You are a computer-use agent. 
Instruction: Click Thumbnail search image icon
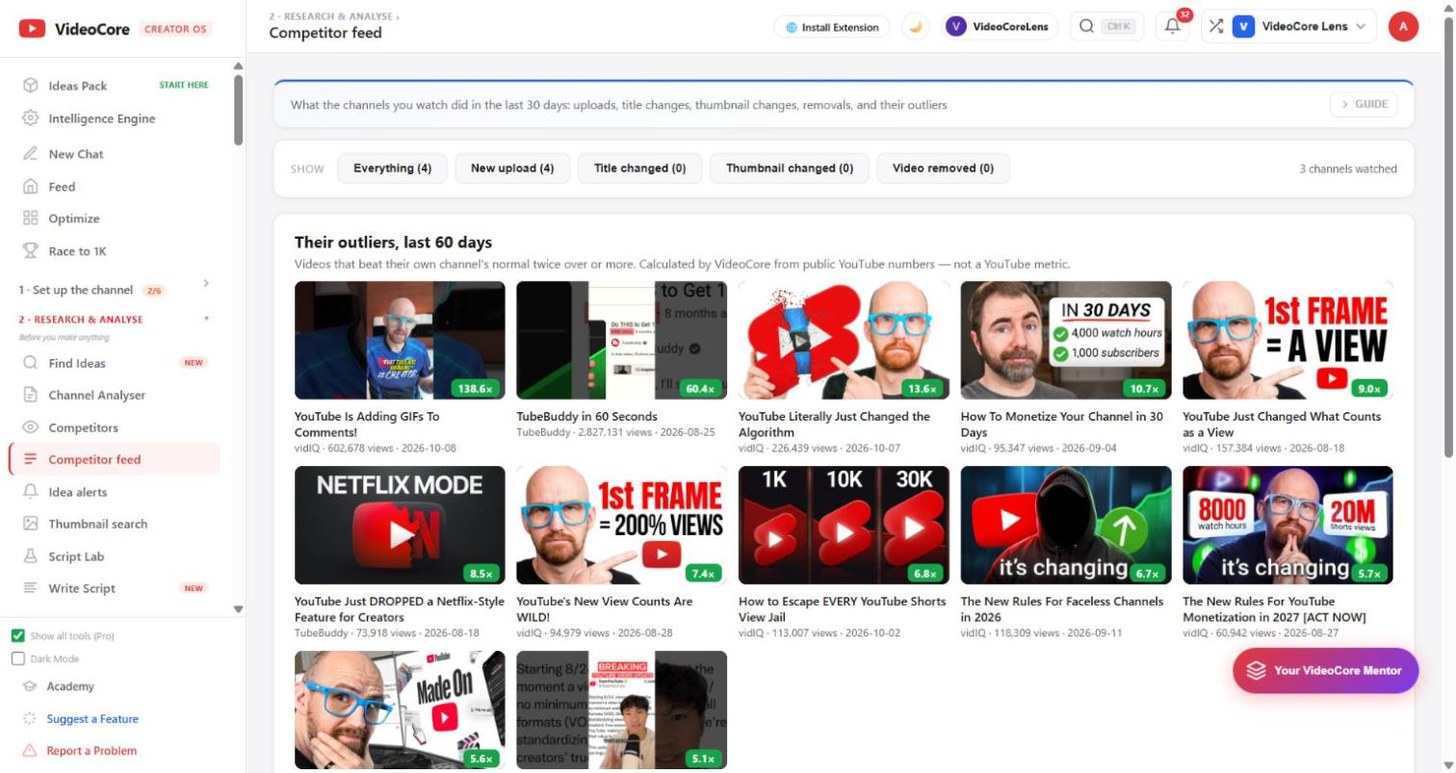pos(30,524)
